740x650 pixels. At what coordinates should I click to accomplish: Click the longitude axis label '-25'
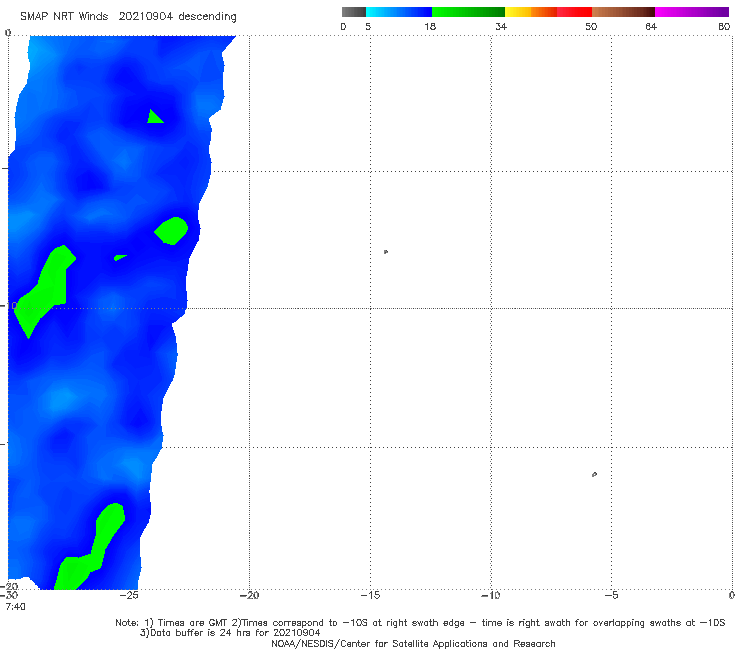point(129,595)
